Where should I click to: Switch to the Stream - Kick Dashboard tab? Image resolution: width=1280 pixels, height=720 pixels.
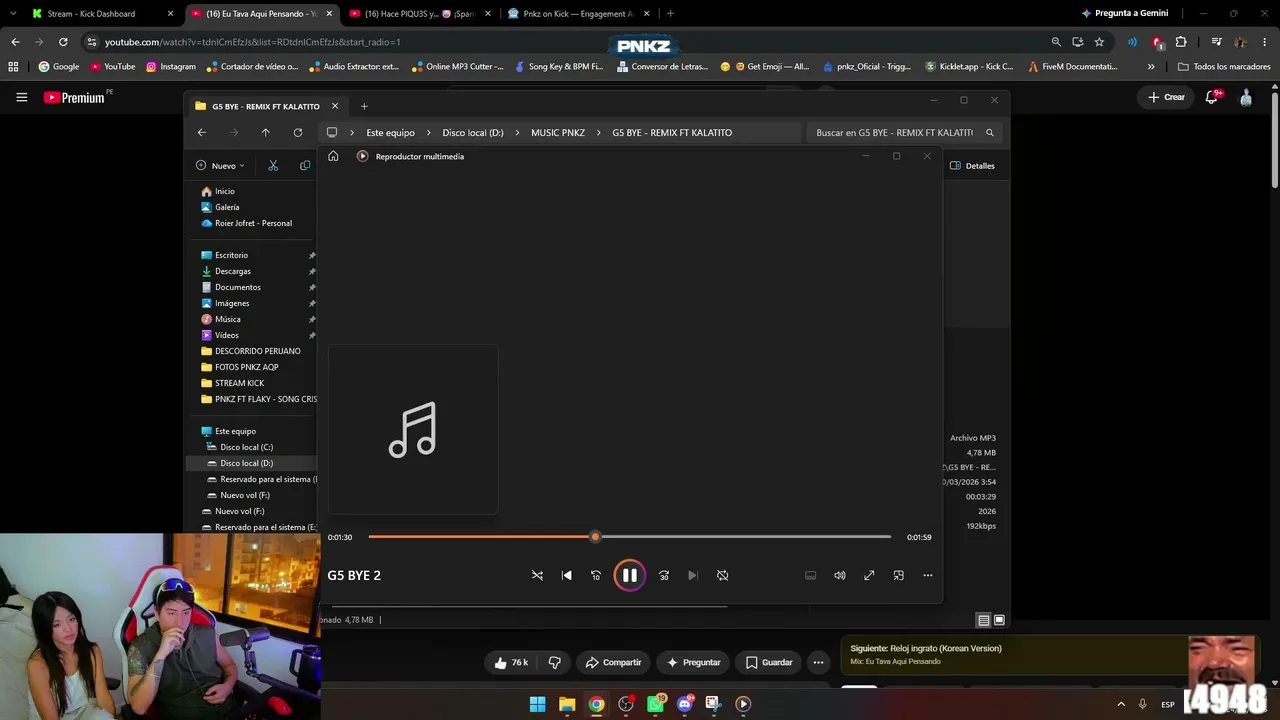click(x=100, y=14)
